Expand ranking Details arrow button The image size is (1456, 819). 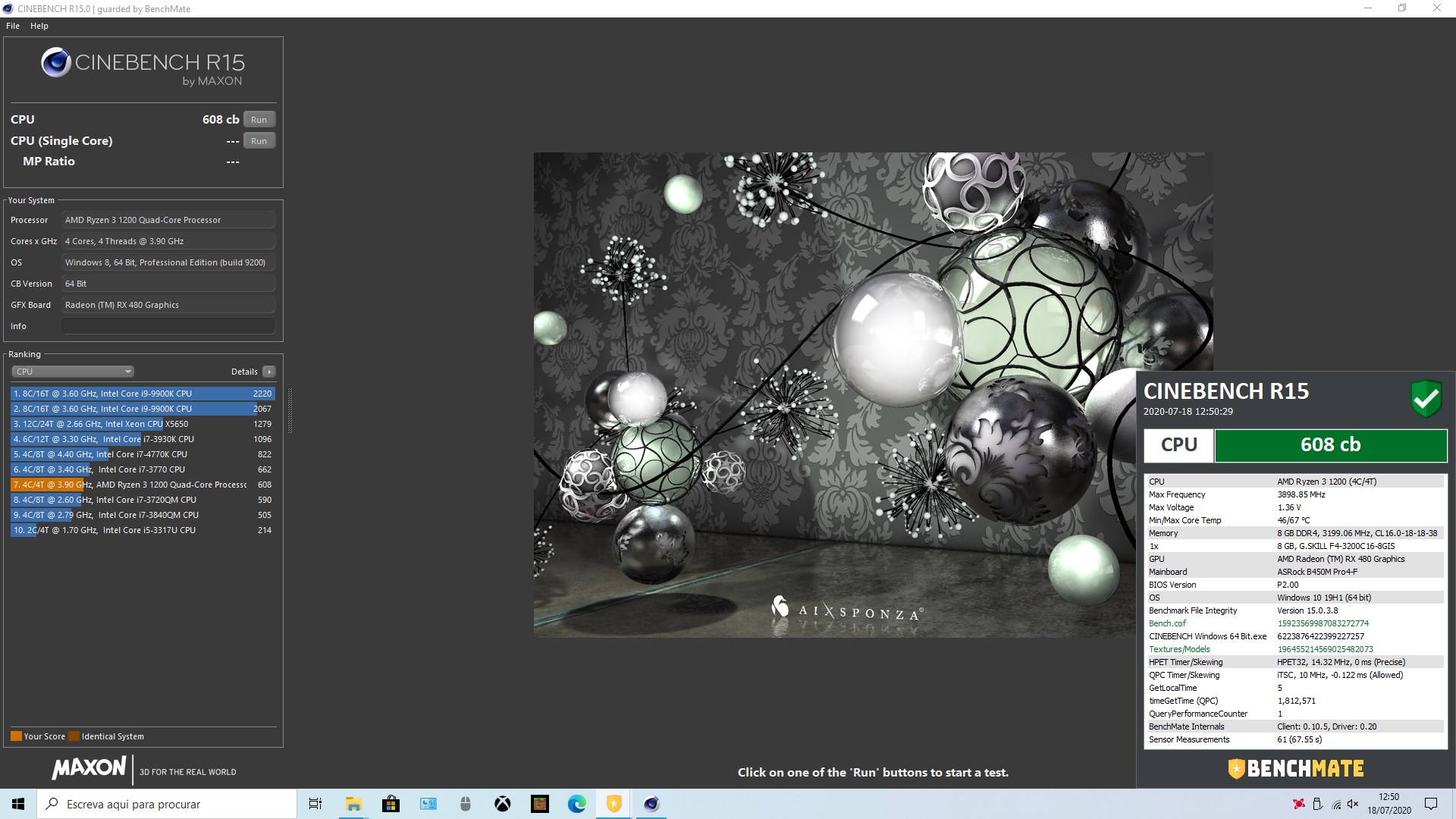tap(268, 372)
